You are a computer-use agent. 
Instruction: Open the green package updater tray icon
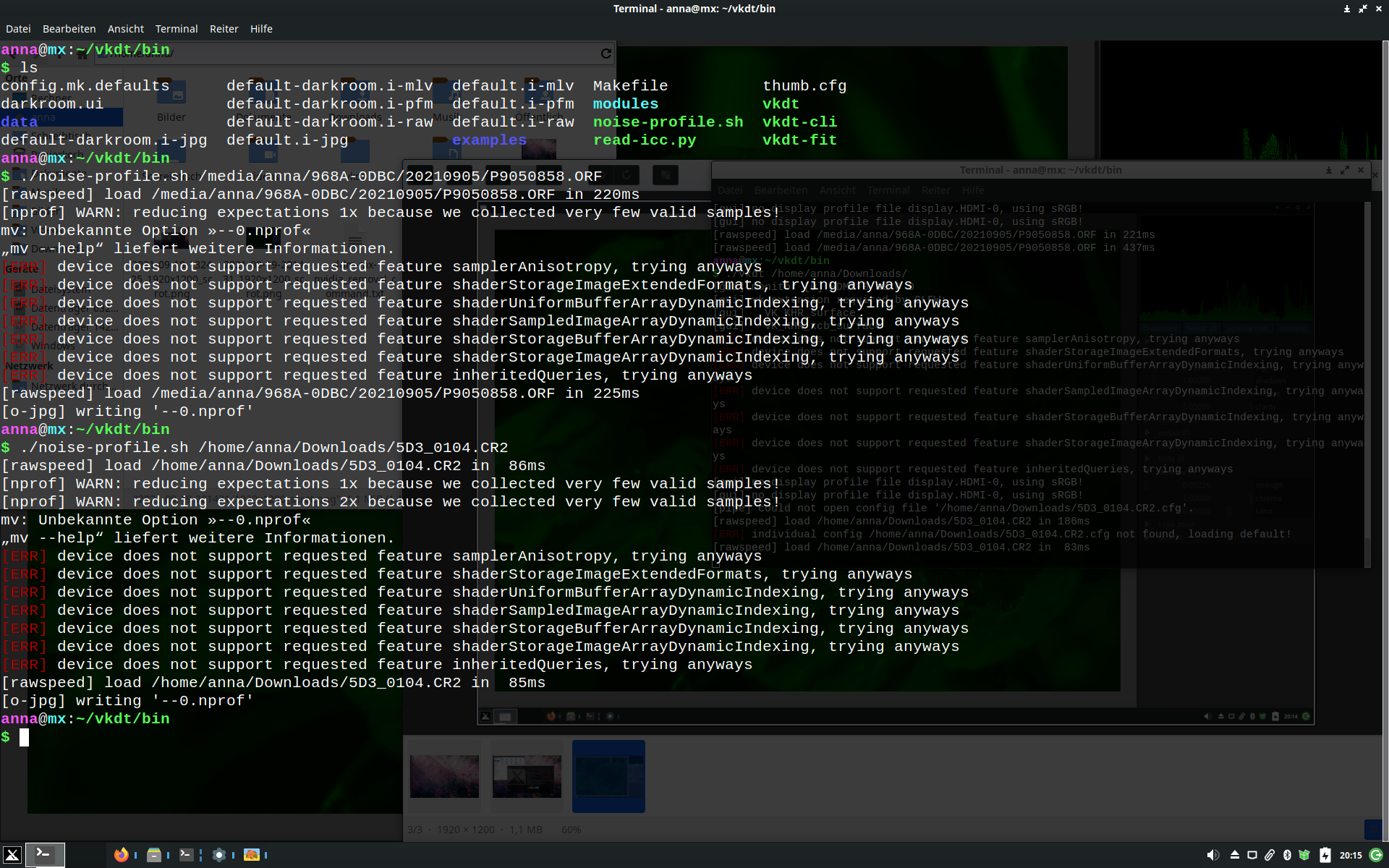coord(1304,855)
